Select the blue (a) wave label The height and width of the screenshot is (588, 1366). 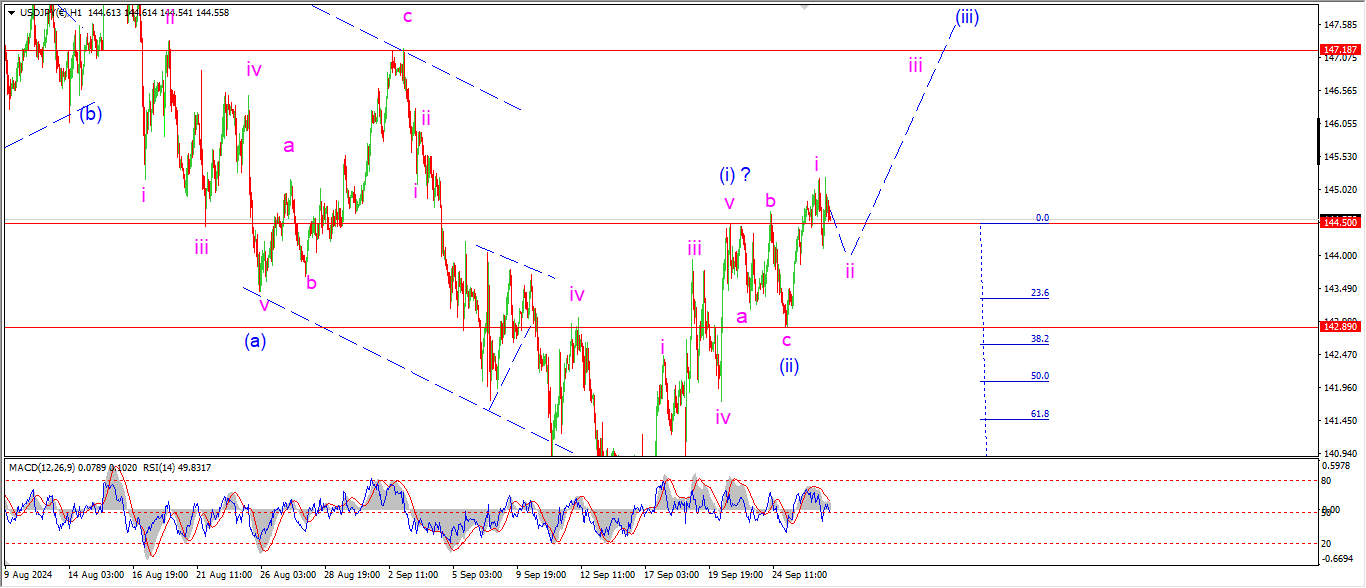coord(255,341)
